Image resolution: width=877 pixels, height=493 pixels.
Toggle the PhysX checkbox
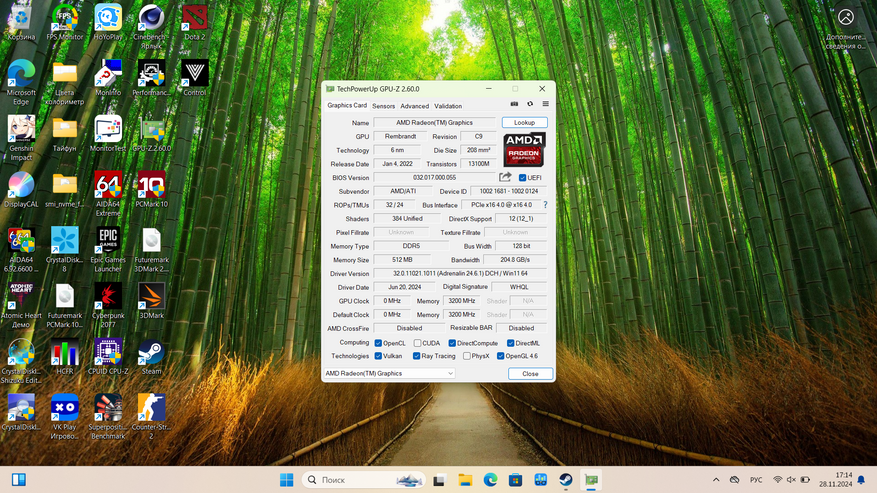pyautogui.click(x=466, y=356)
